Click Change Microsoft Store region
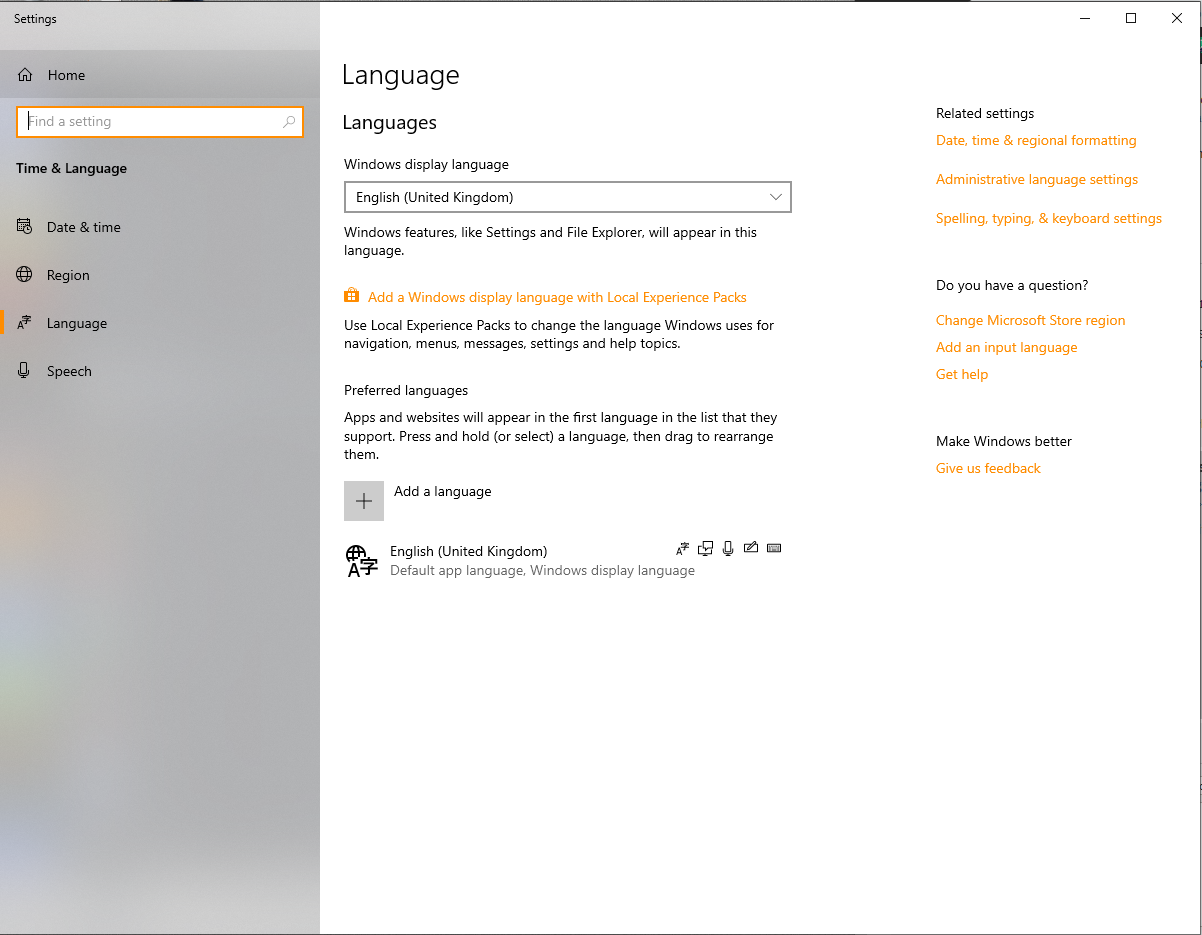 (1030, 320)
